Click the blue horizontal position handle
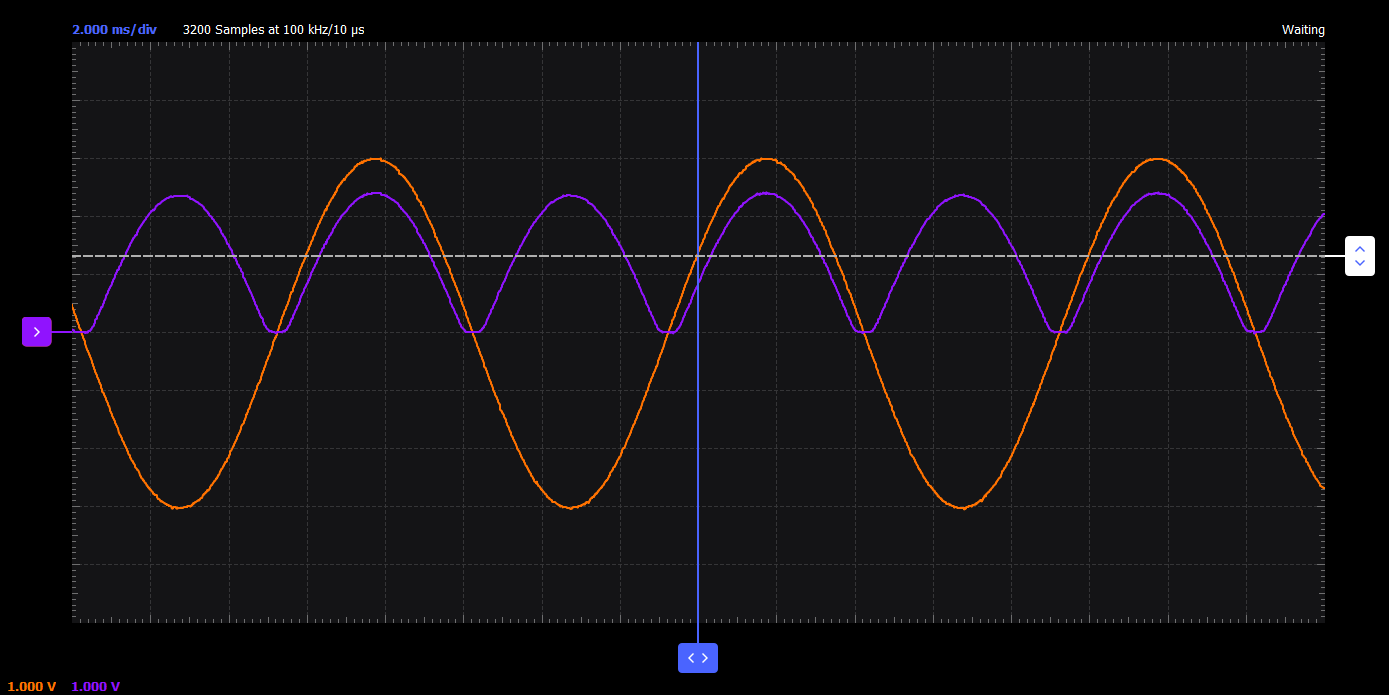Screen dimensions: 1389x695 698,658
